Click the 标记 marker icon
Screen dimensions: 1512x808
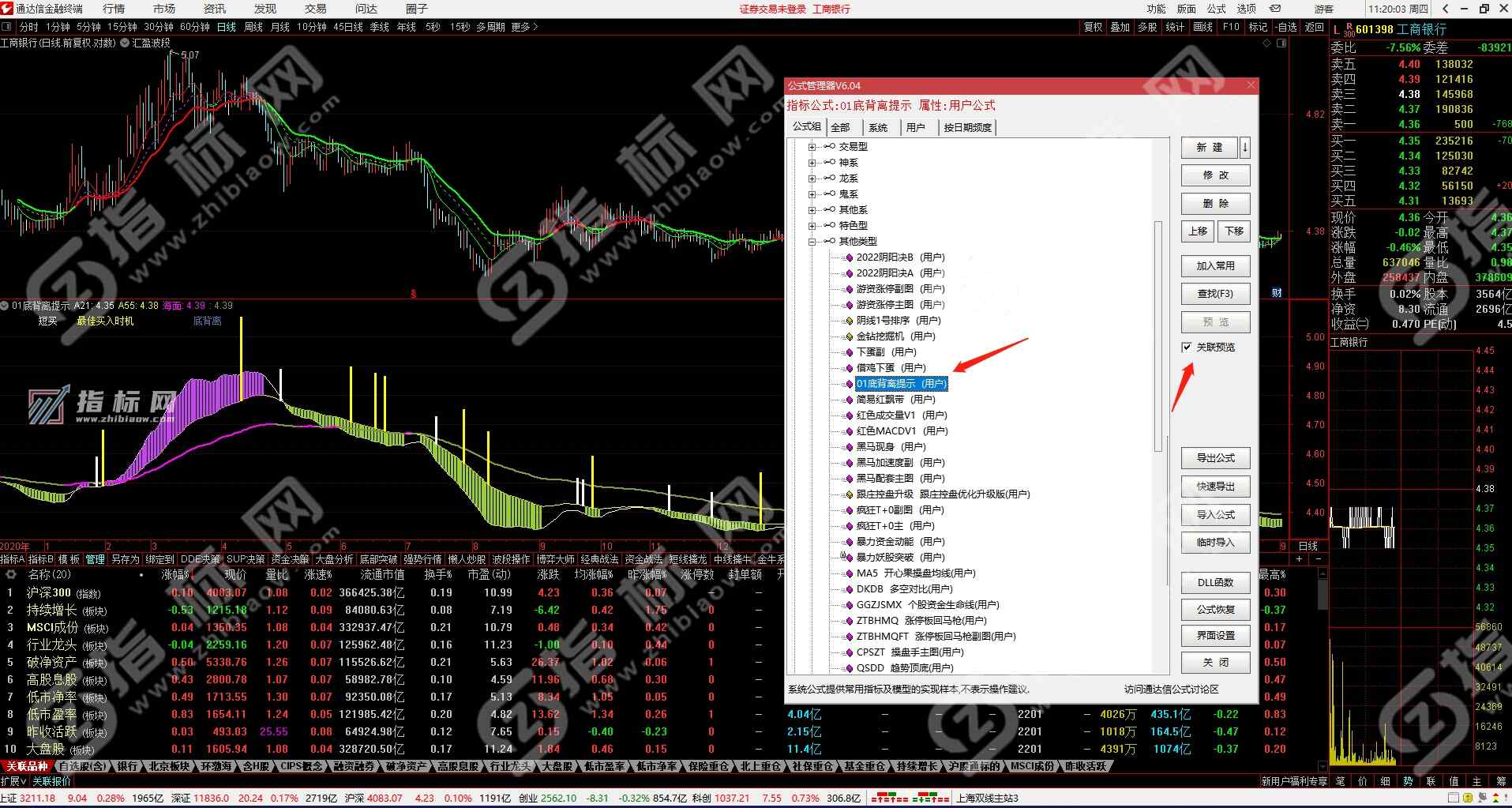point(1258,26)
